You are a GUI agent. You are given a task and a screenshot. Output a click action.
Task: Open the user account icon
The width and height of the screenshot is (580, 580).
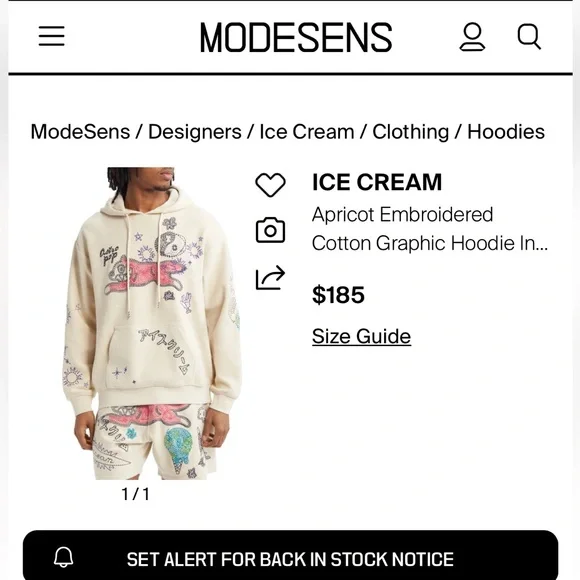point(472,37)
